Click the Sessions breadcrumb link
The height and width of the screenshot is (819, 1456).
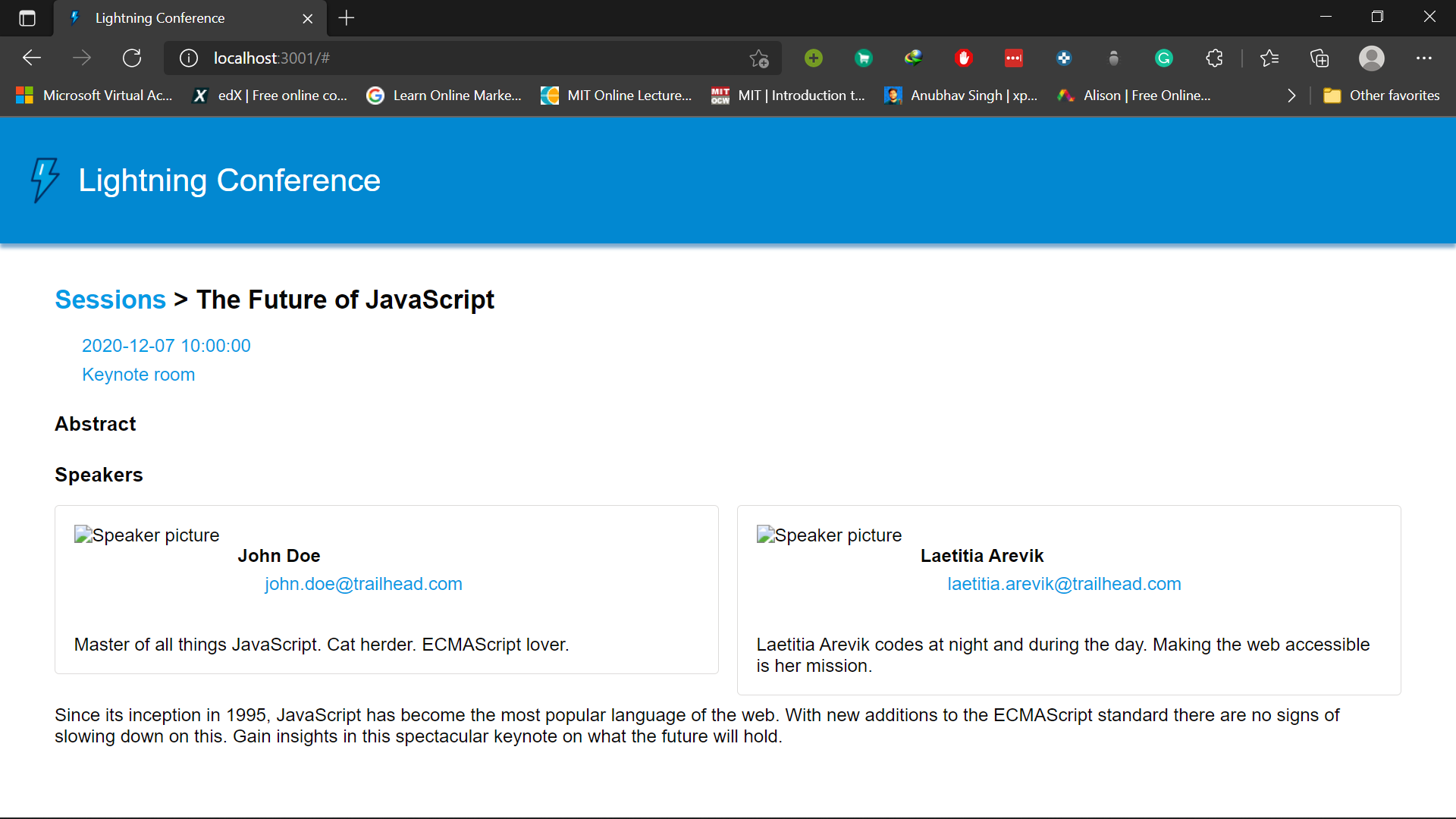pyautogui.click(x=110, y=300)
